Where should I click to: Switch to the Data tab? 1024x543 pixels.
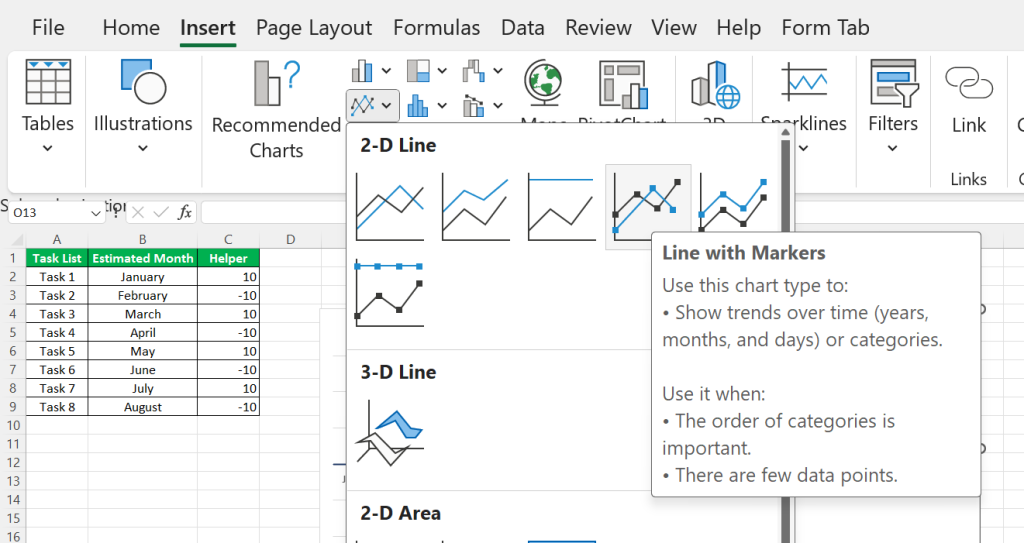pyautogui.click(x=523, y=27)
